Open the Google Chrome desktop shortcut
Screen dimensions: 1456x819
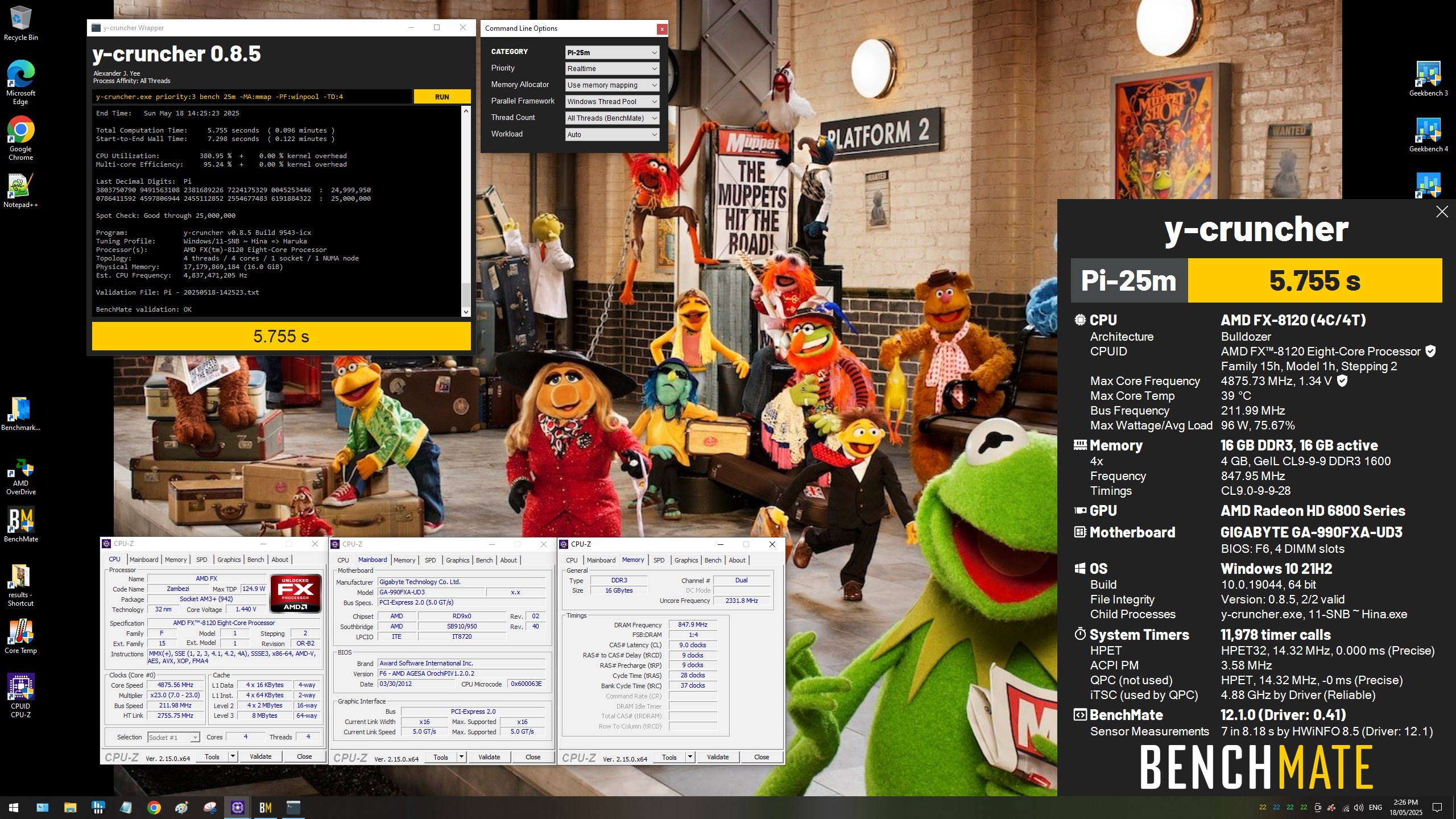[x=20, y=138]
